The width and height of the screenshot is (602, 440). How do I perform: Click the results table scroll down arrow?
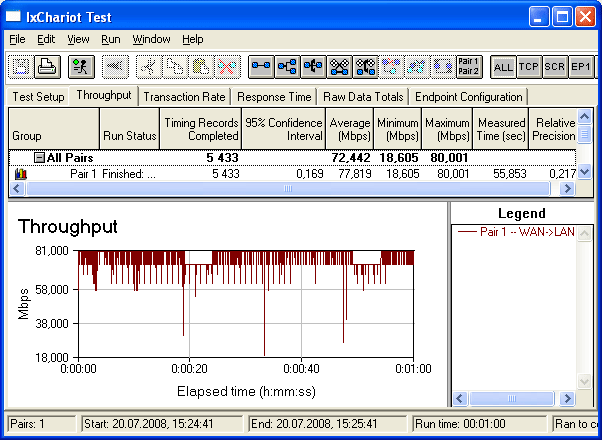coord(584,172)
